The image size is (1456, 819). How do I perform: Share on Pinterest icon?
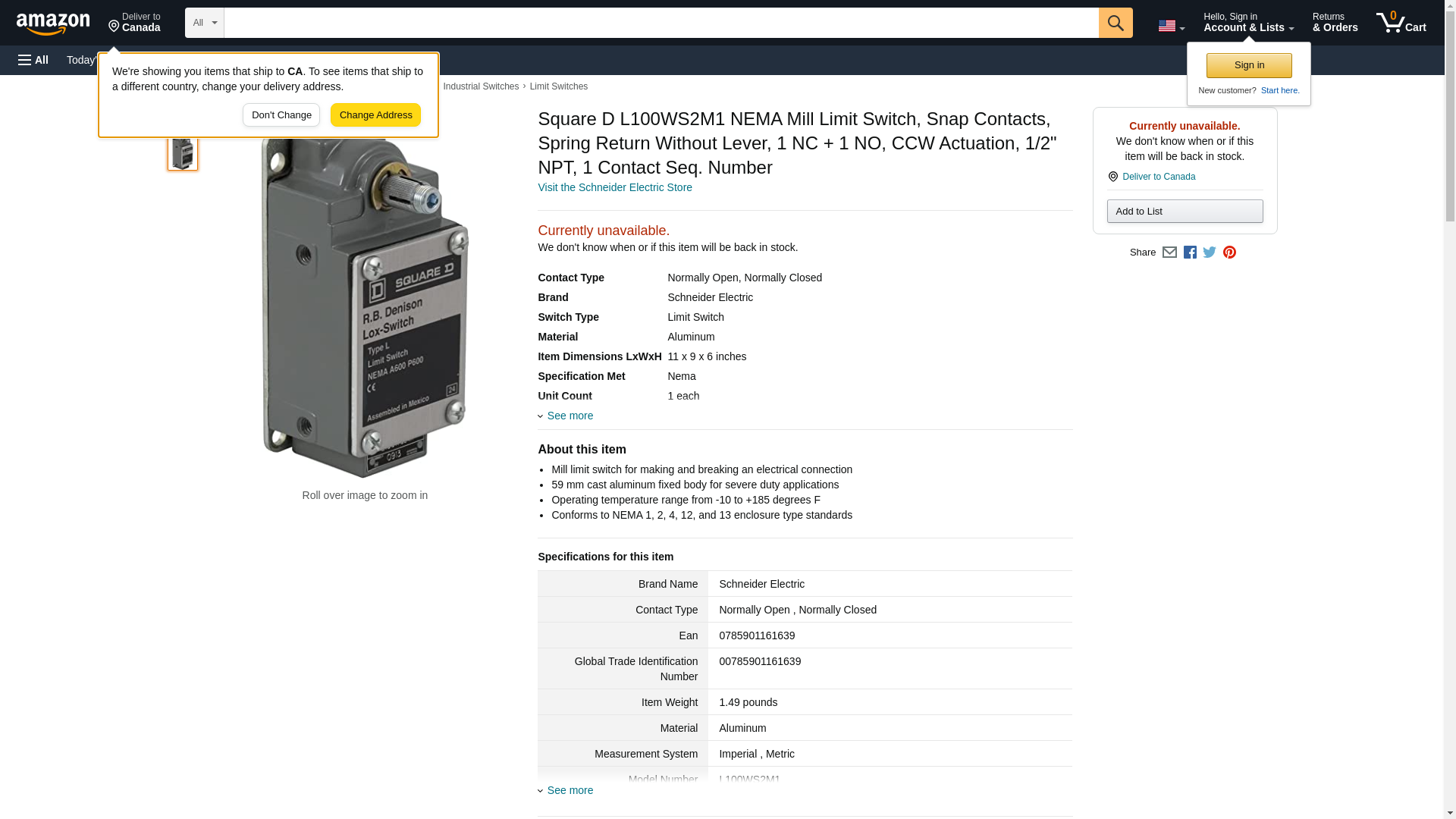[1229, 253]
